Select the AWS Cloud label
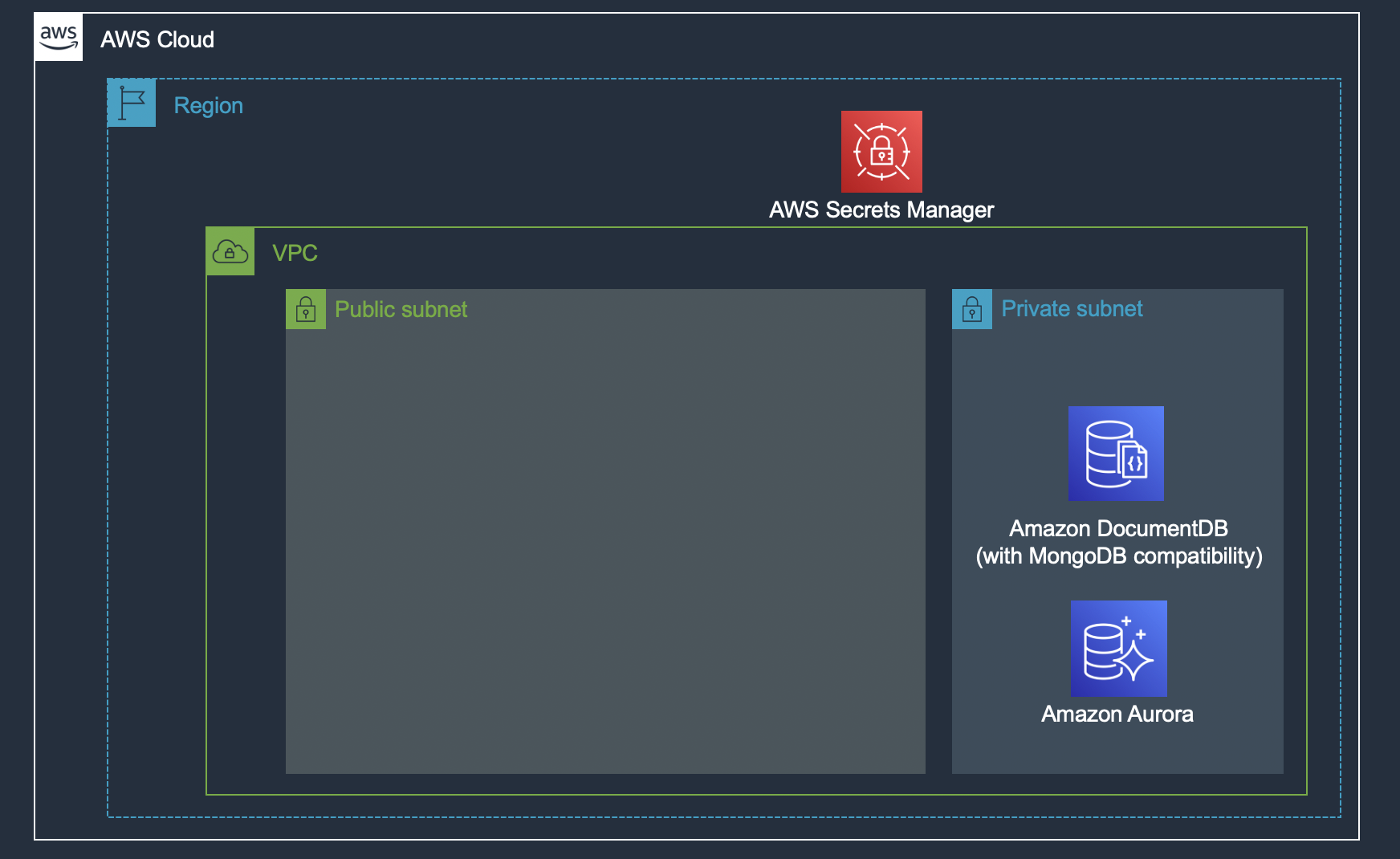Screen dimensions: 1400x859 157,39
